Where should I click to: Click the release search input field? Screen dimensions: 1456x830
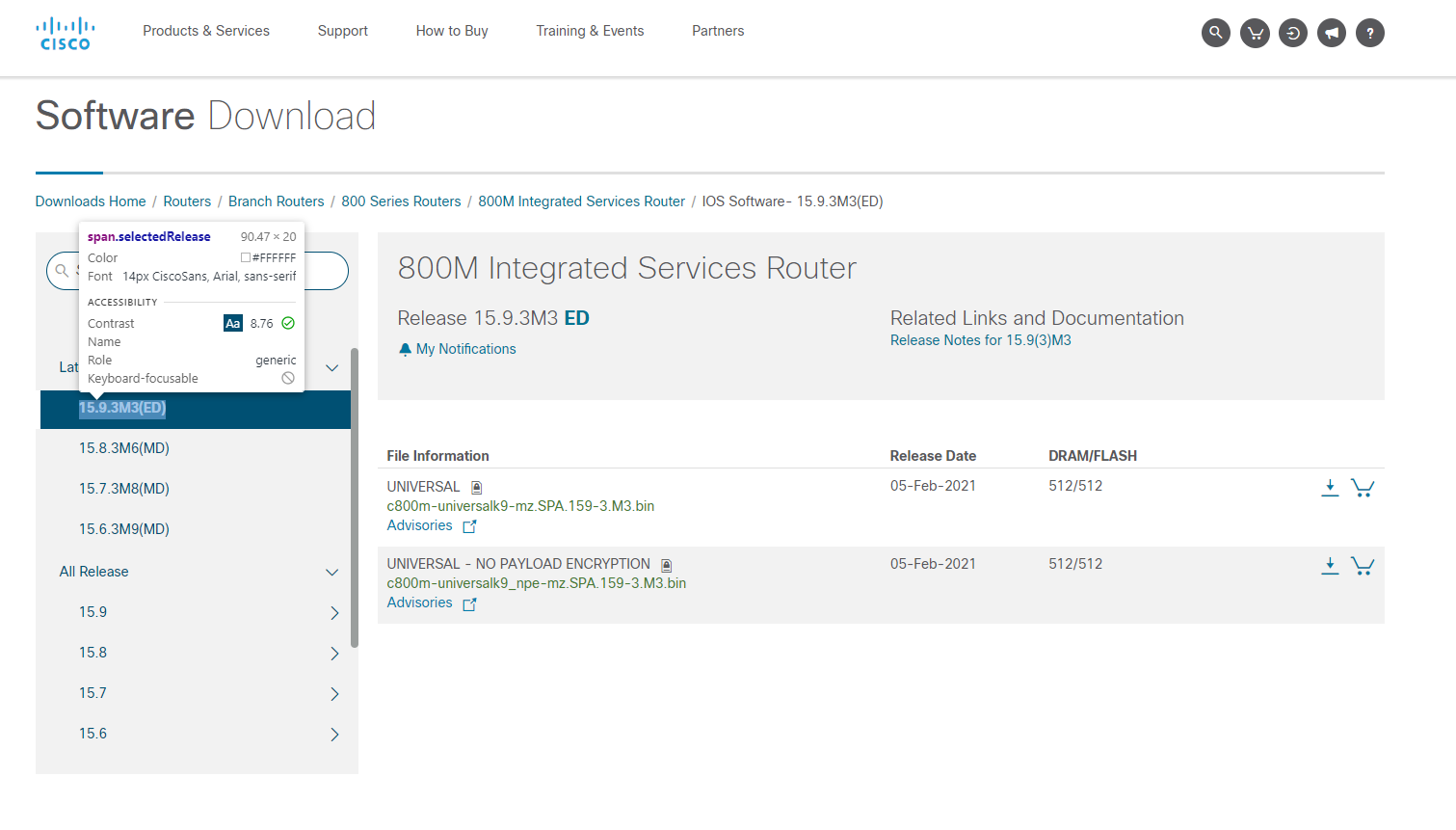click(x=198, y=271)
